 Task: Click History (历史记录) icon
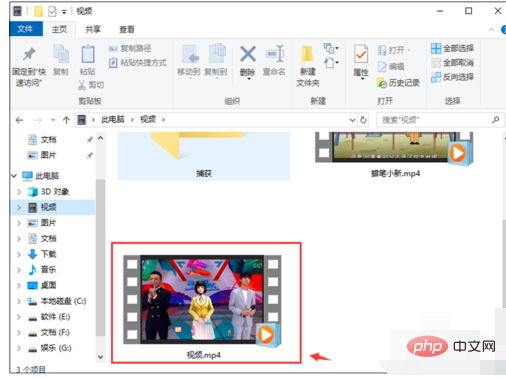(x=382, y=83)
